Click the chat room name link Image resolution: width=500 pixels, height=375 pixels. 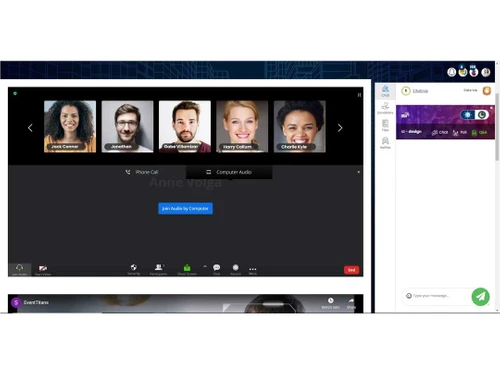pos(420,91)
